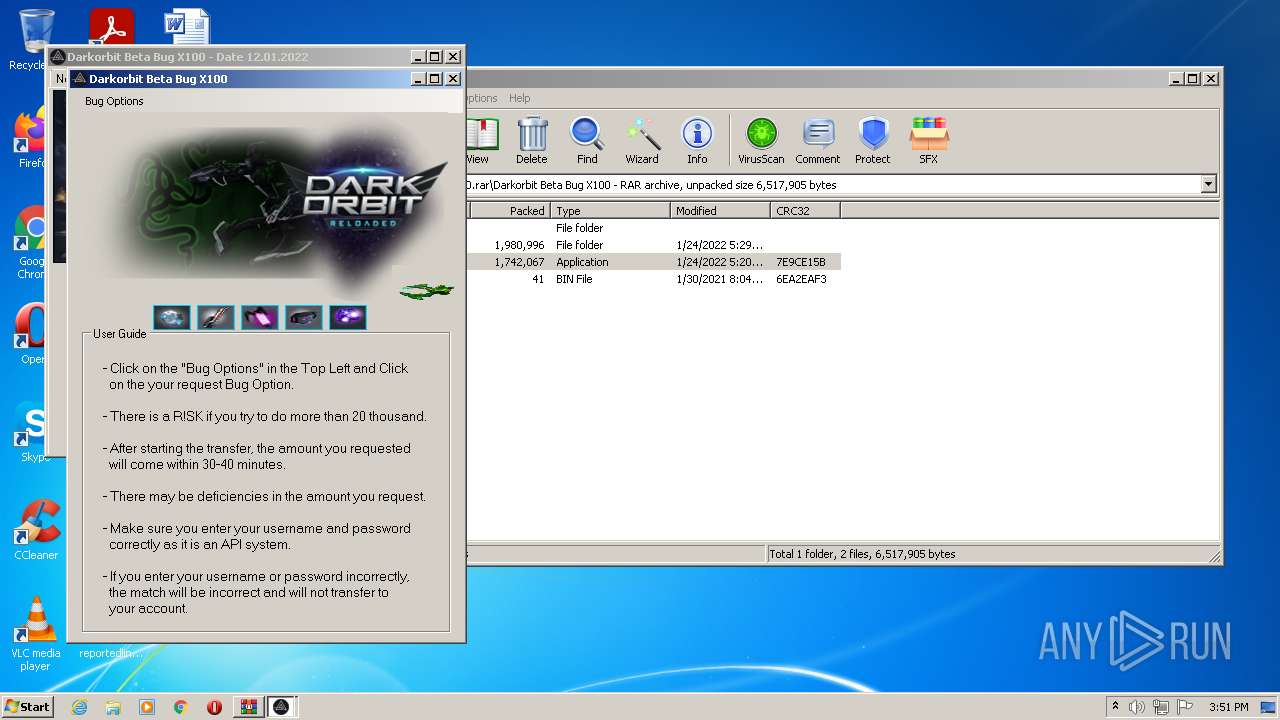Click the volume speaker tray icon

(1137, 707)
